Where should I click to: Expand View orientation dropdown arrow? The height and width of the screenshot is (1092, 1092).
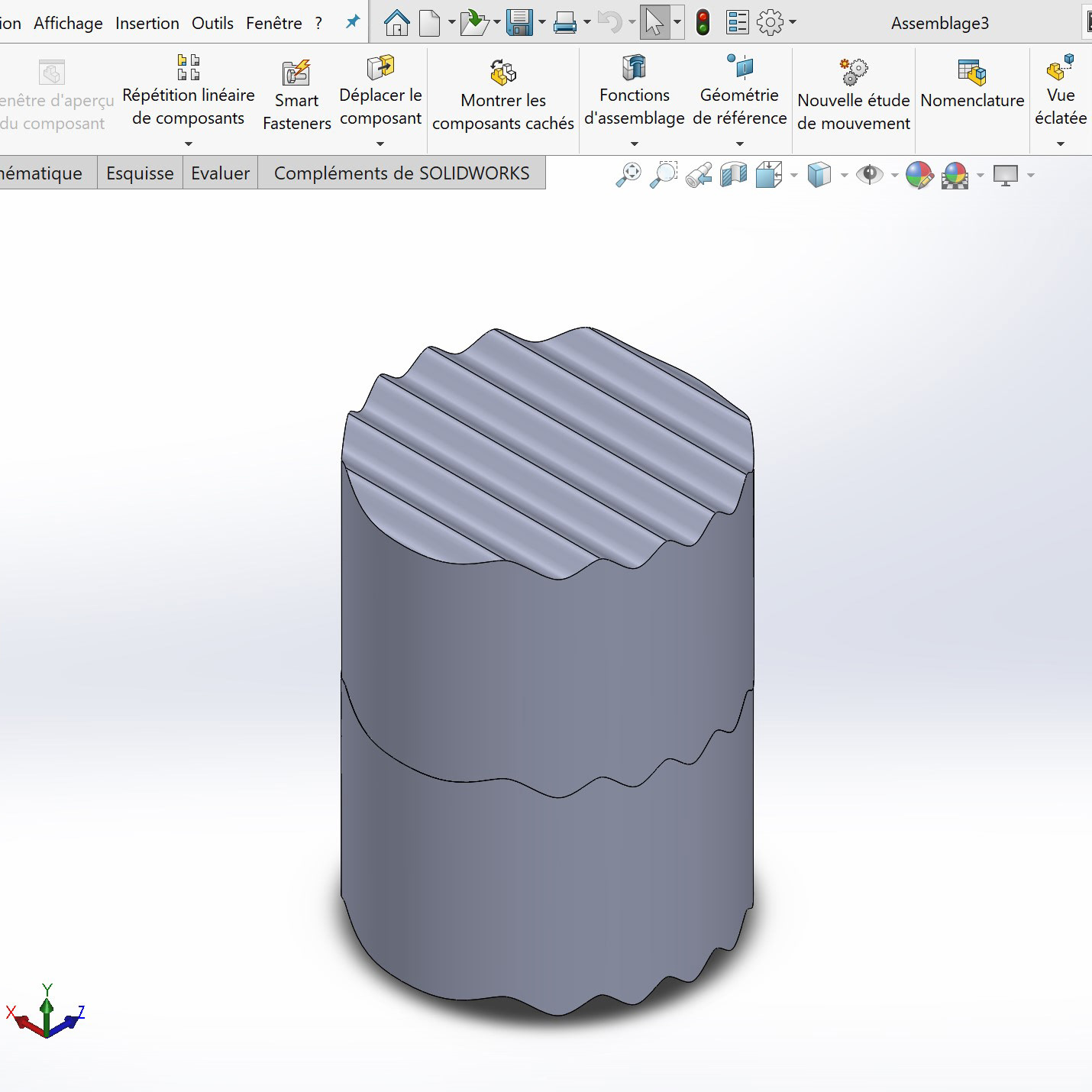point(794,175)
